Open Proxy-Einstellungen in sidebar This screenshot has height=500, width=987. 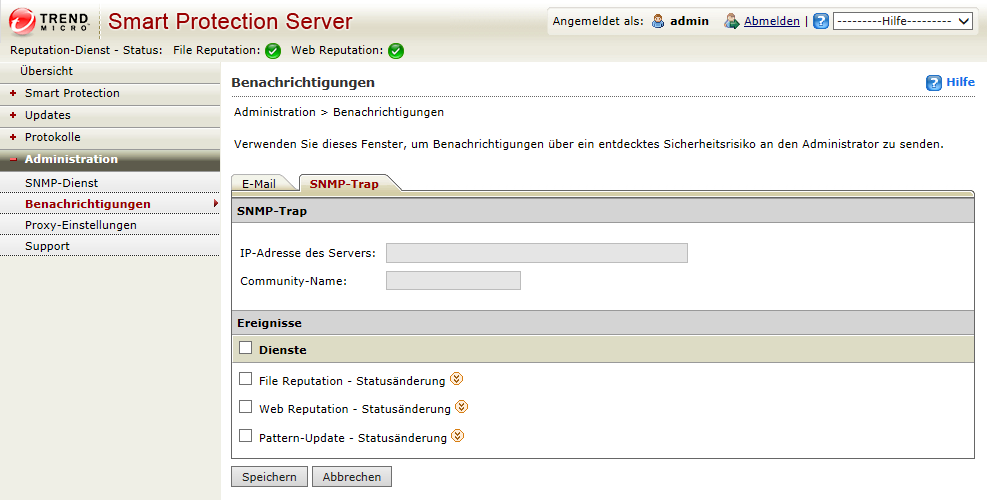(80, 225)
